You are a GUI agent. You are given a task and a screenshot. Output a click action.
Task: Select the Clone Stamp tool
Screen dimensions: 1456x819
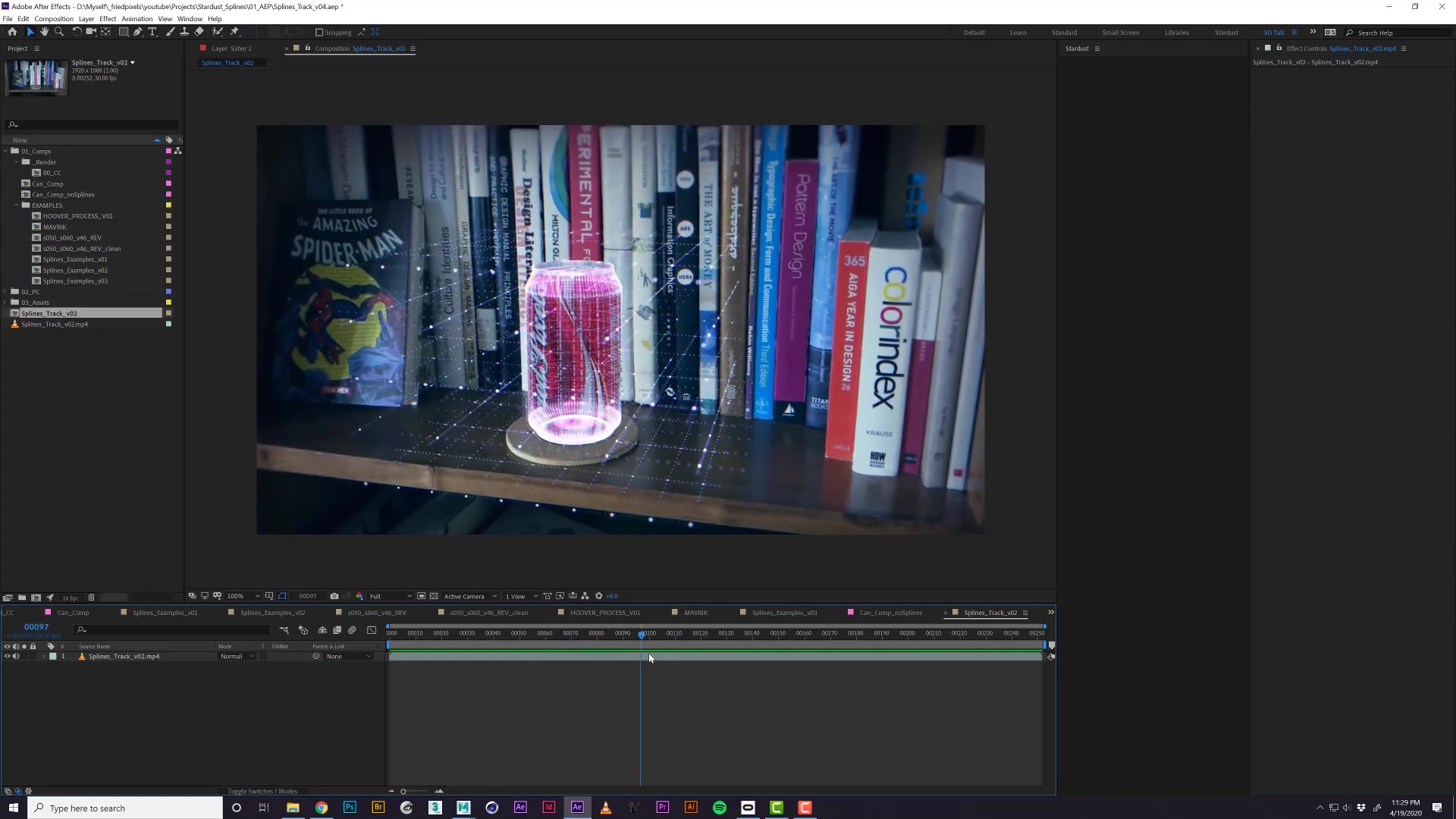tap(184, 32)
